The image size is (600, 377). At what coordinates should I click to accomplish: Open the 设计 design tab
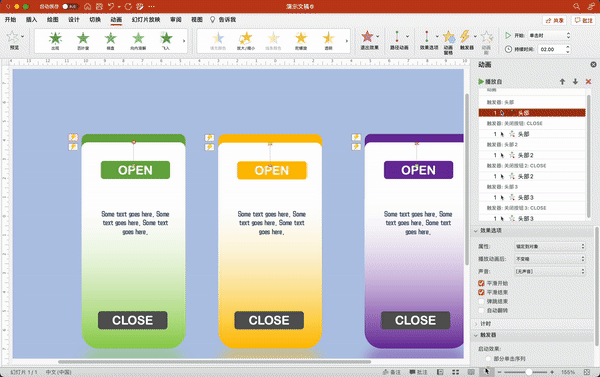pos(73,20)
